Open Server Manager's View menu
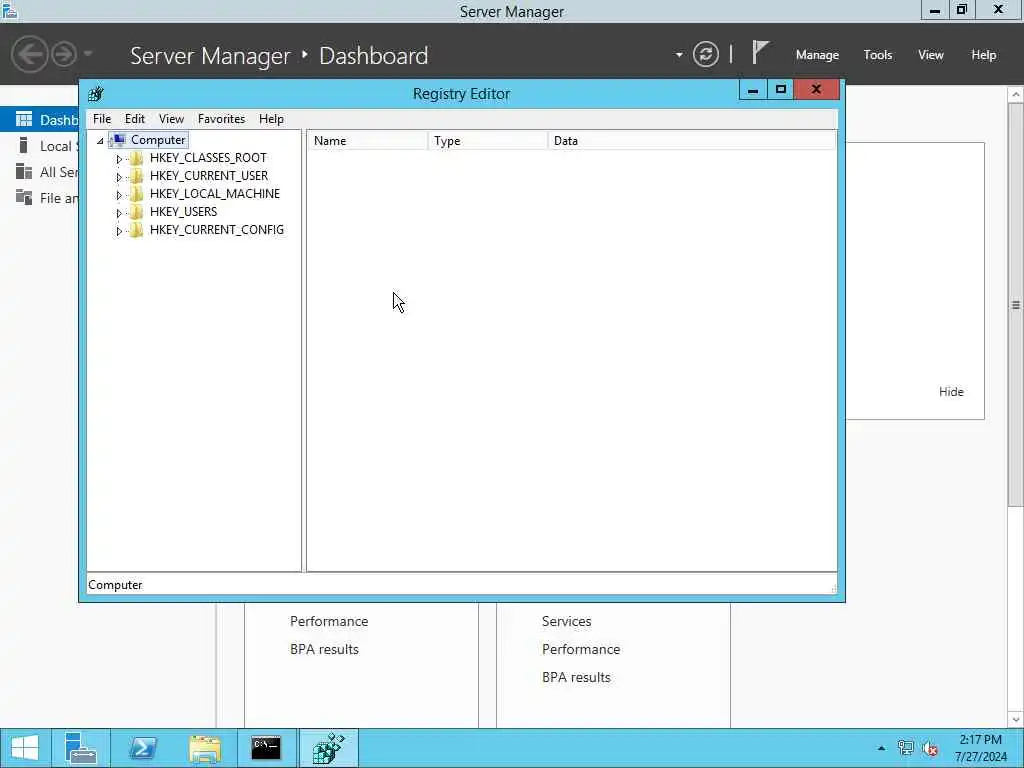 click(x=931, y=55)
